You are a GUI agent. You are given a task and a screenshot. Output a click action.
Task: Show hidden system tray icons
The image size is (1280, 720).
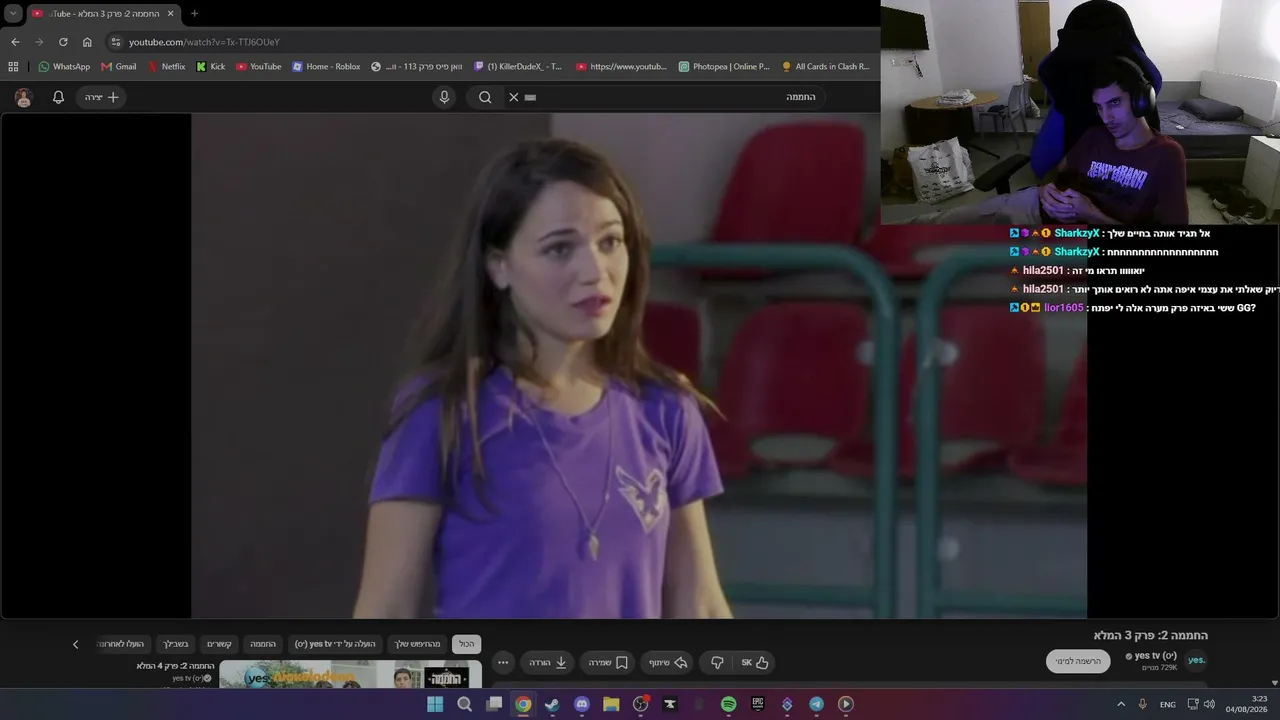(1121, 704)
